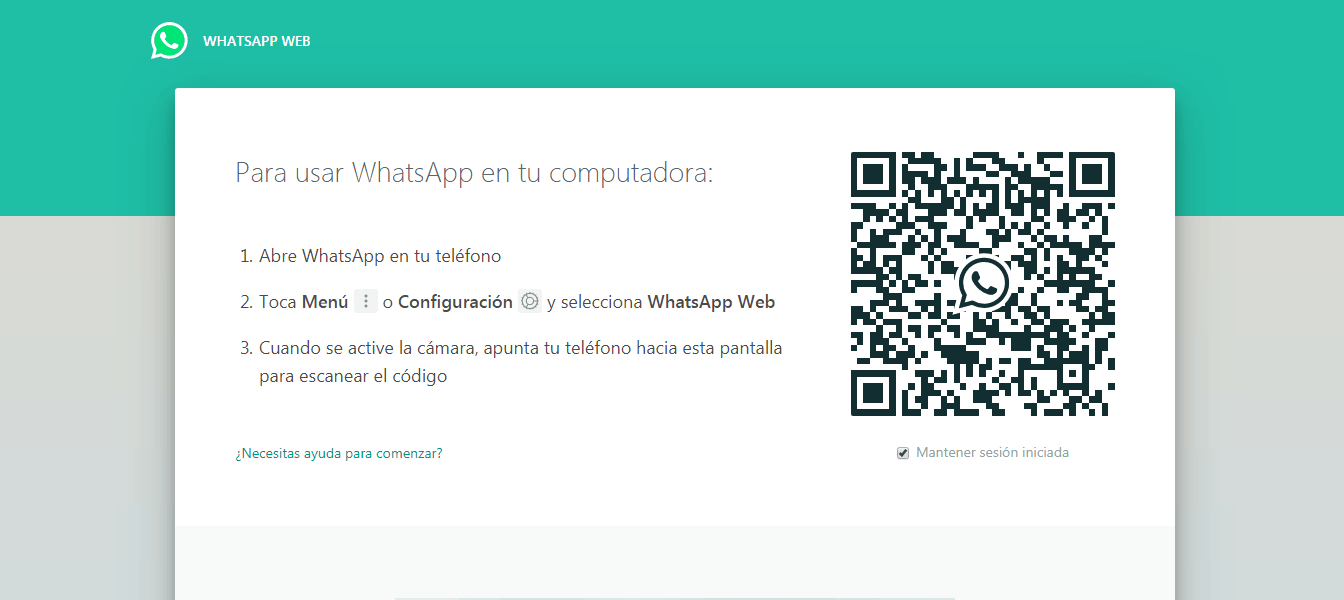This screenshot has width=1344, height=600.
Task: Click the Mantener sesión iniciada label
Action: (x=992, y=453)
